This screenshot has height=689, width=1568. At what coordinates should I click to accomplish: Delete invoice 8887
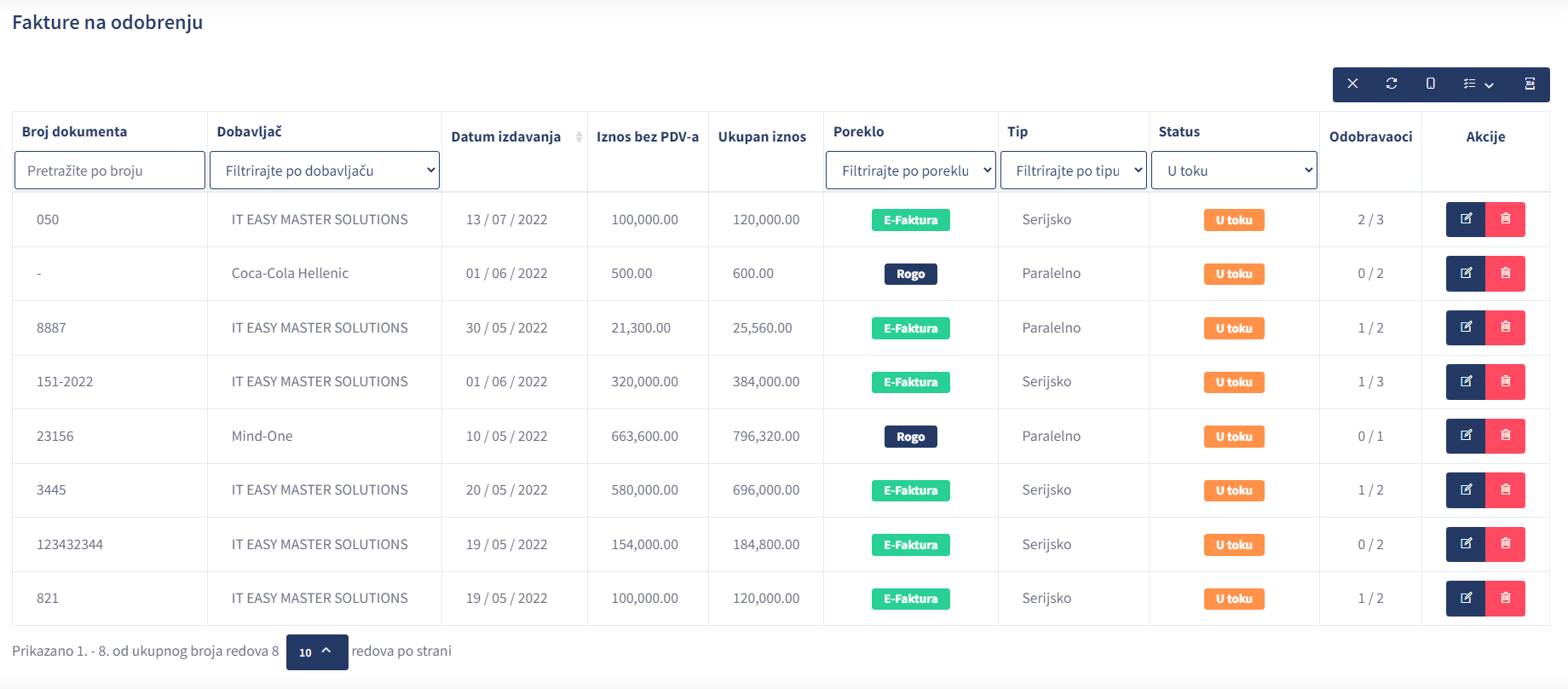click(x=1505, y=327)
